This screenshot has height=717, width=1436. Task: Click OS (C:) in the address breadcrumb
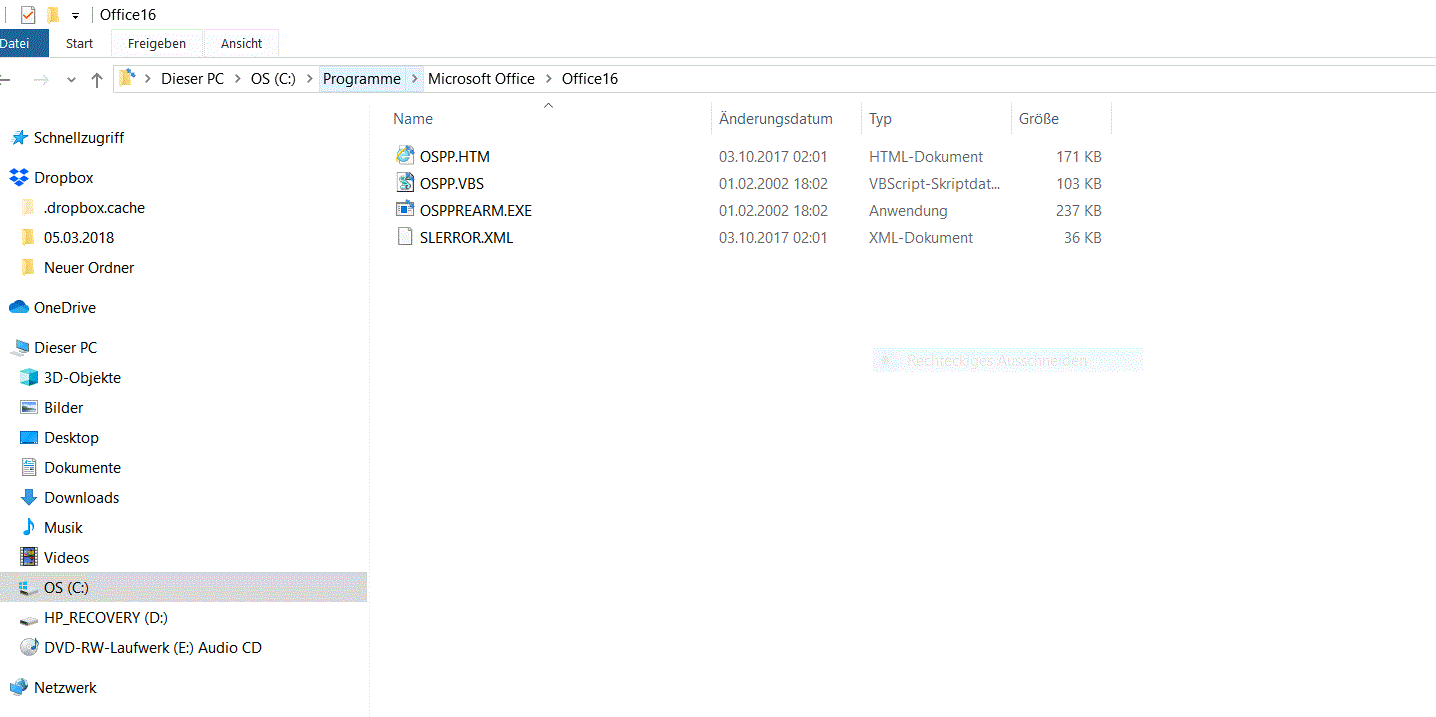[273, 79]
